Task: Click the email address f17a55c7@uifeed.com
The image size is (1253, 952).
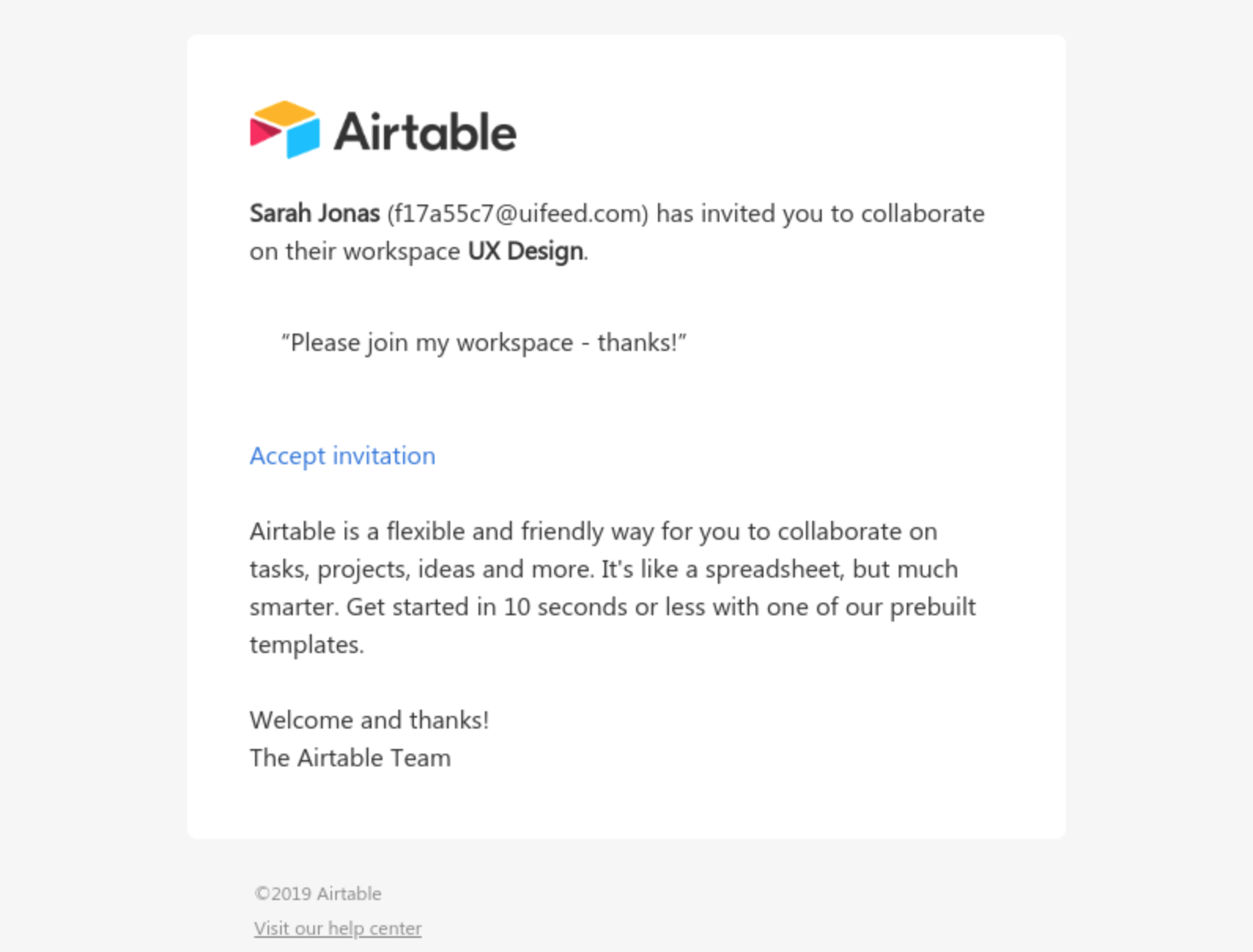Action: point(518,213)
